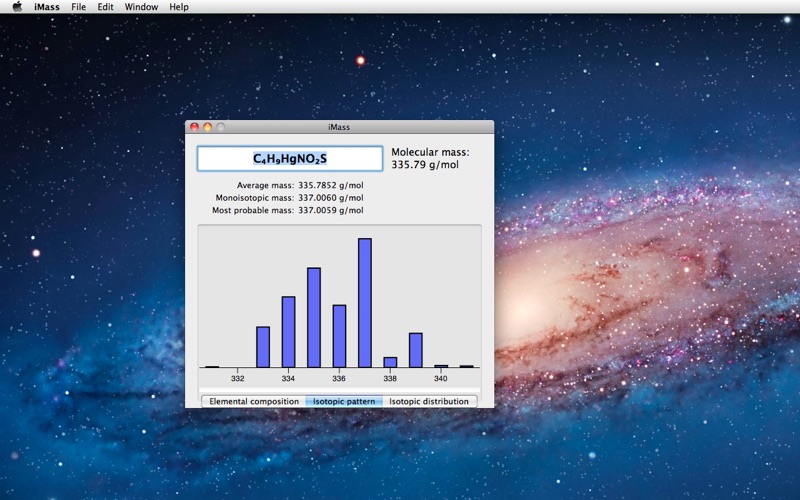Click the short bar at mass 338
800x500 pixels.
(390, 362)
